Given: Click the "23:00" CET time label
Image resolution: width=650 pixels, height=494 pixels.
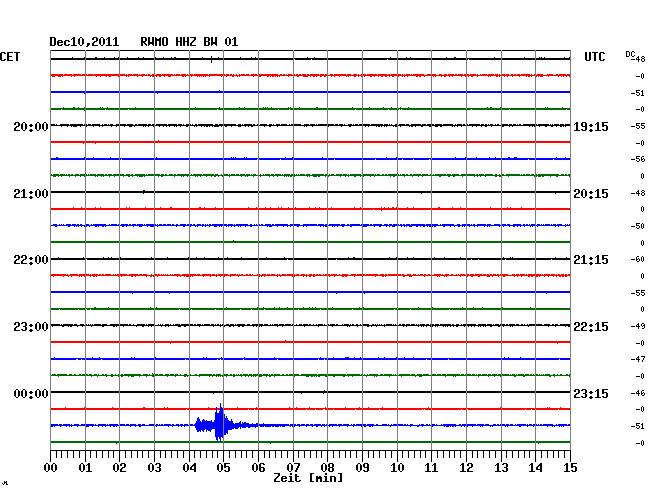Looking at the screenshot, I should click(x=31, y=327).
